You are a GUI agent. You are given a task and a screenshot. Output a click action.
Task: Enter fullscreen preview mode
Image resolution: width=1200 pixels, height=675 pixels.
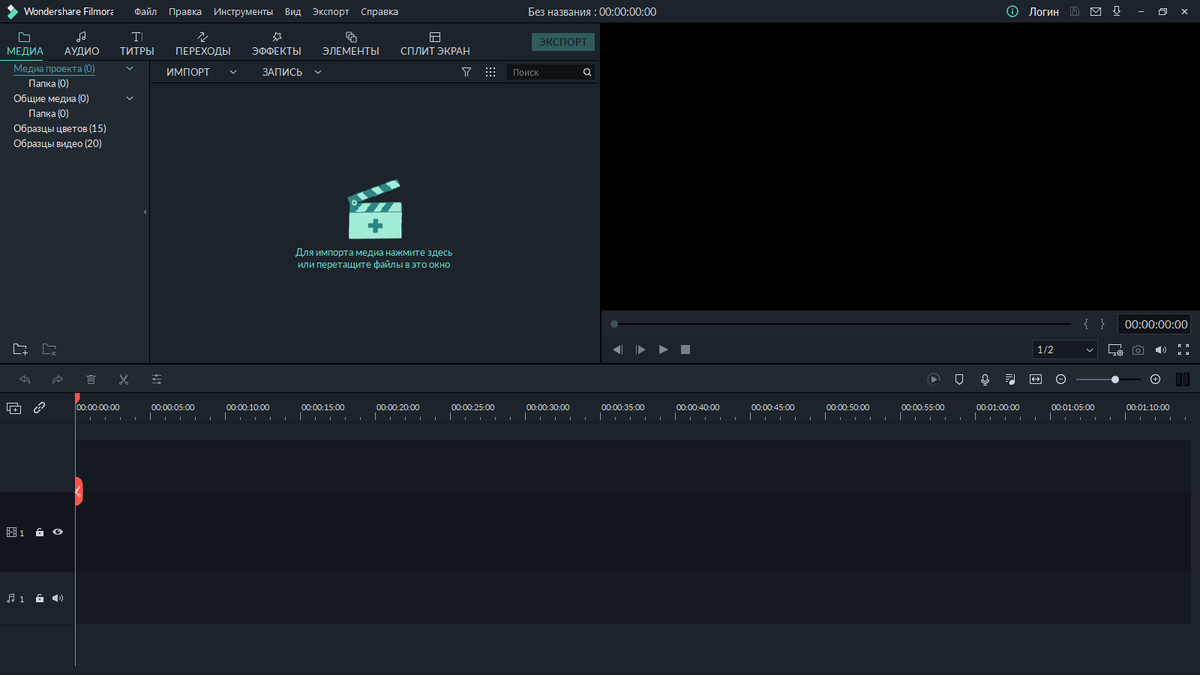pos(1184,350)
